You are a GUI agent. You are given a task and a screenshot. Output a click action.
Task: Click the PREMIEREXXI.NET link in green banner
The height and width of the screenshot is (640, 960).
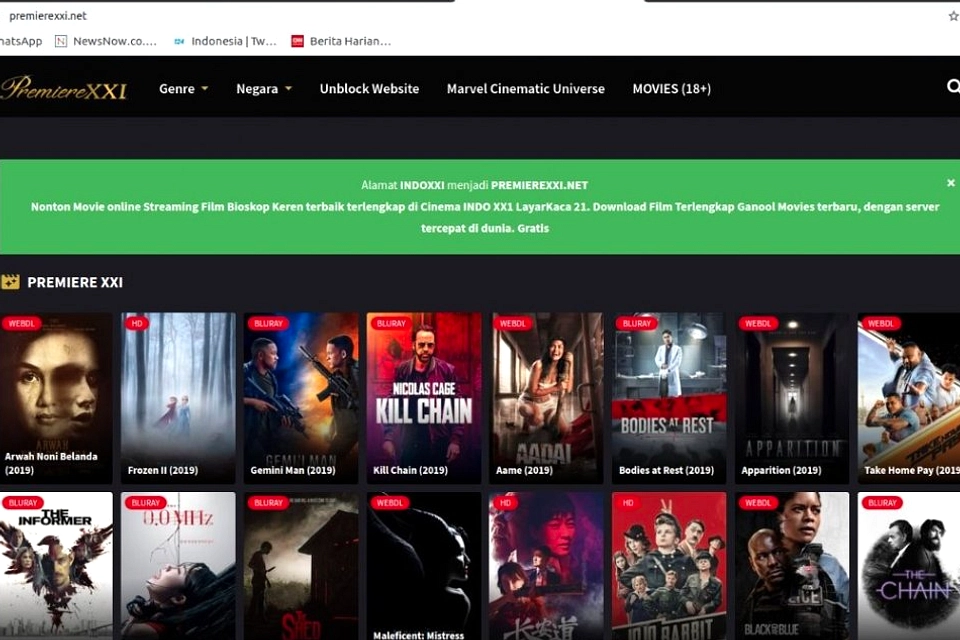pyautogui.click(x=539, y=185)
